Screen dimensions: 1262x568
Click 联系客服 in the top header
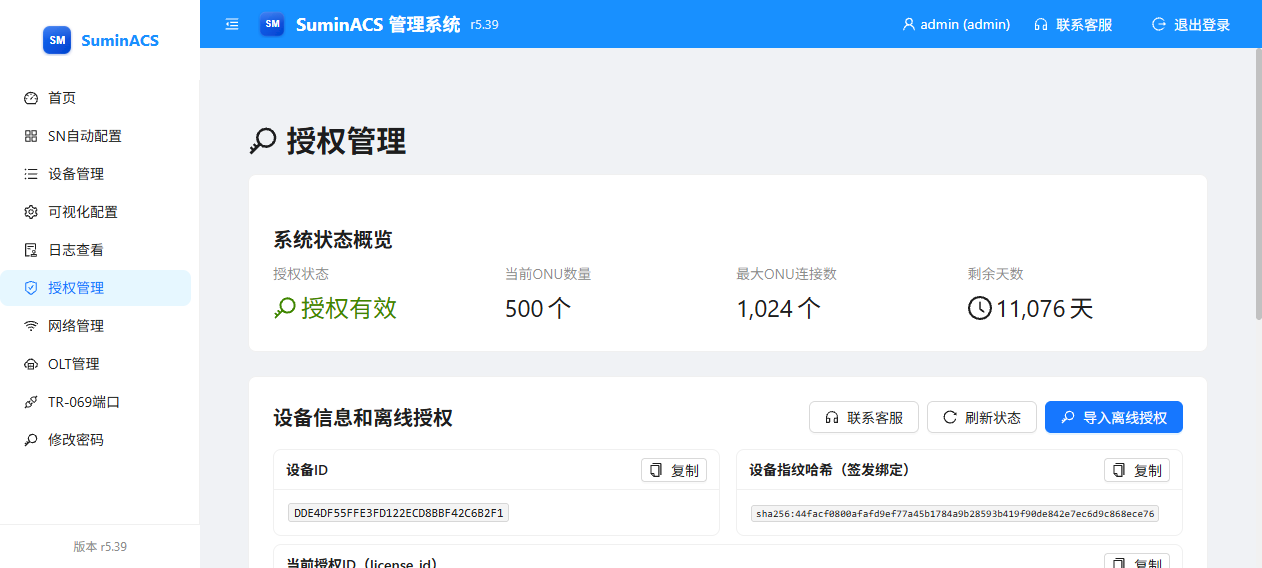tap(1073, 24)
